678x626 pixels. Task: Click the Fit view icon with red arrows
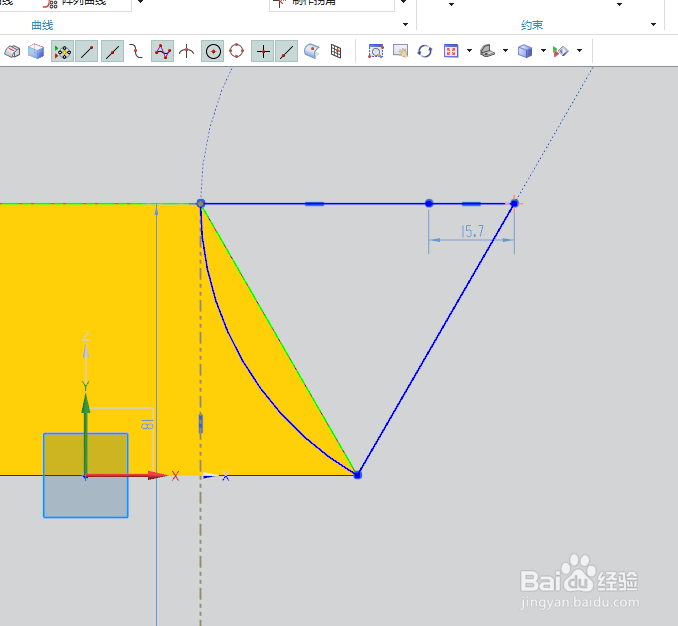451,51
